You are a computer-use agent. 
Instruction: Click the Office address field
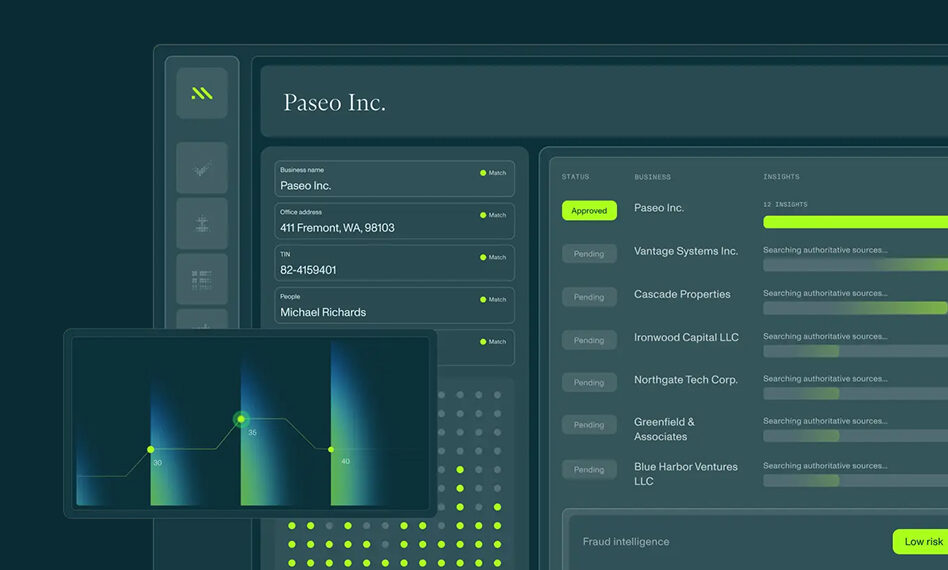tap(394, 221)
